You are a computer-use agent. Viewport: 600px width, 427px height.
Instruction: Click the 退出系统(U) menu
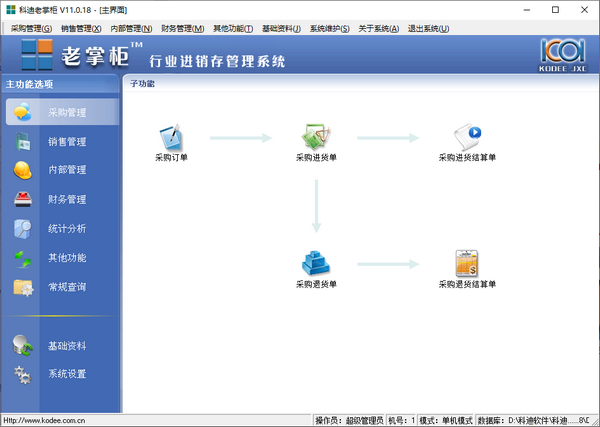[x=428, y=29]
